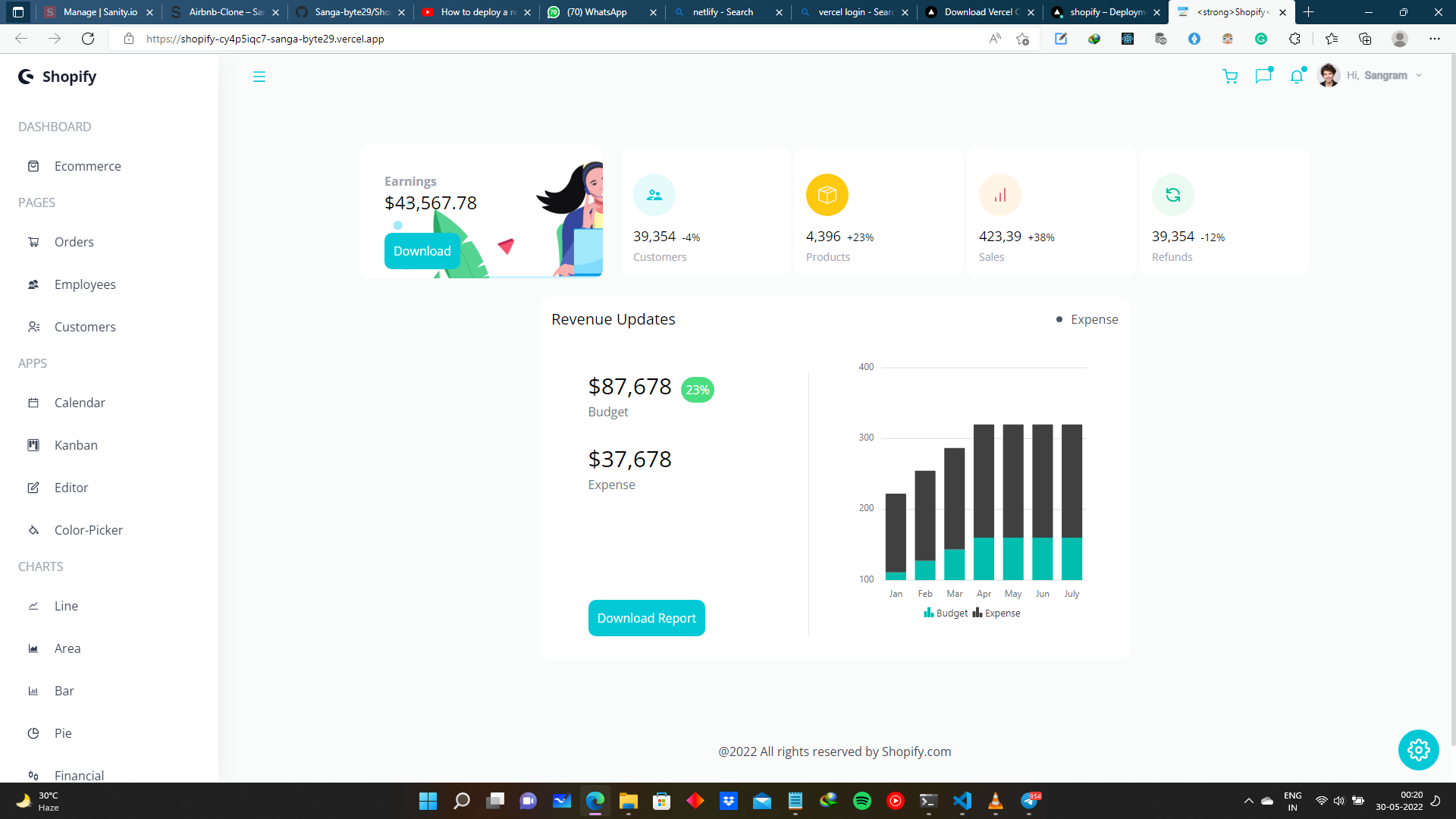Open the notifications bell icon

pyautogui.click(x=1297, y=76)
